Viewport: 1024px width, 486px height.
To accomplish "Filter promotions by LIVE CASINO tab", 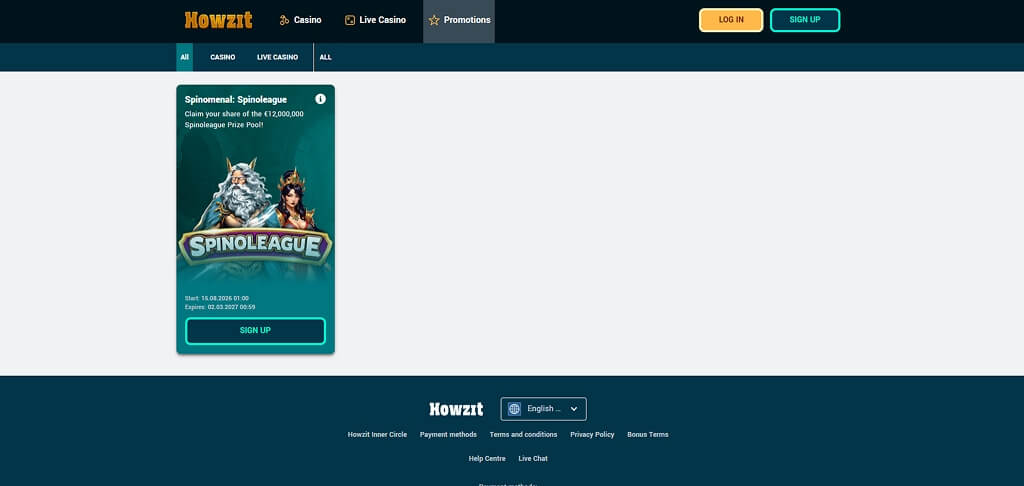I will pos(278,57).
